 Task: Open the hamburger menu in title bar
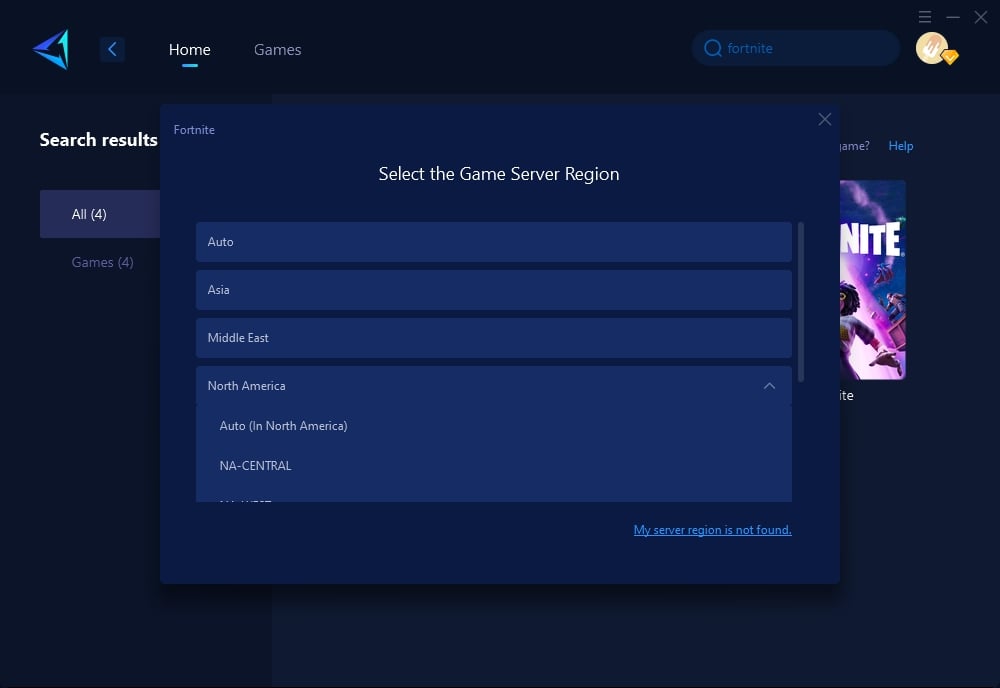click(x=925, y=17)
